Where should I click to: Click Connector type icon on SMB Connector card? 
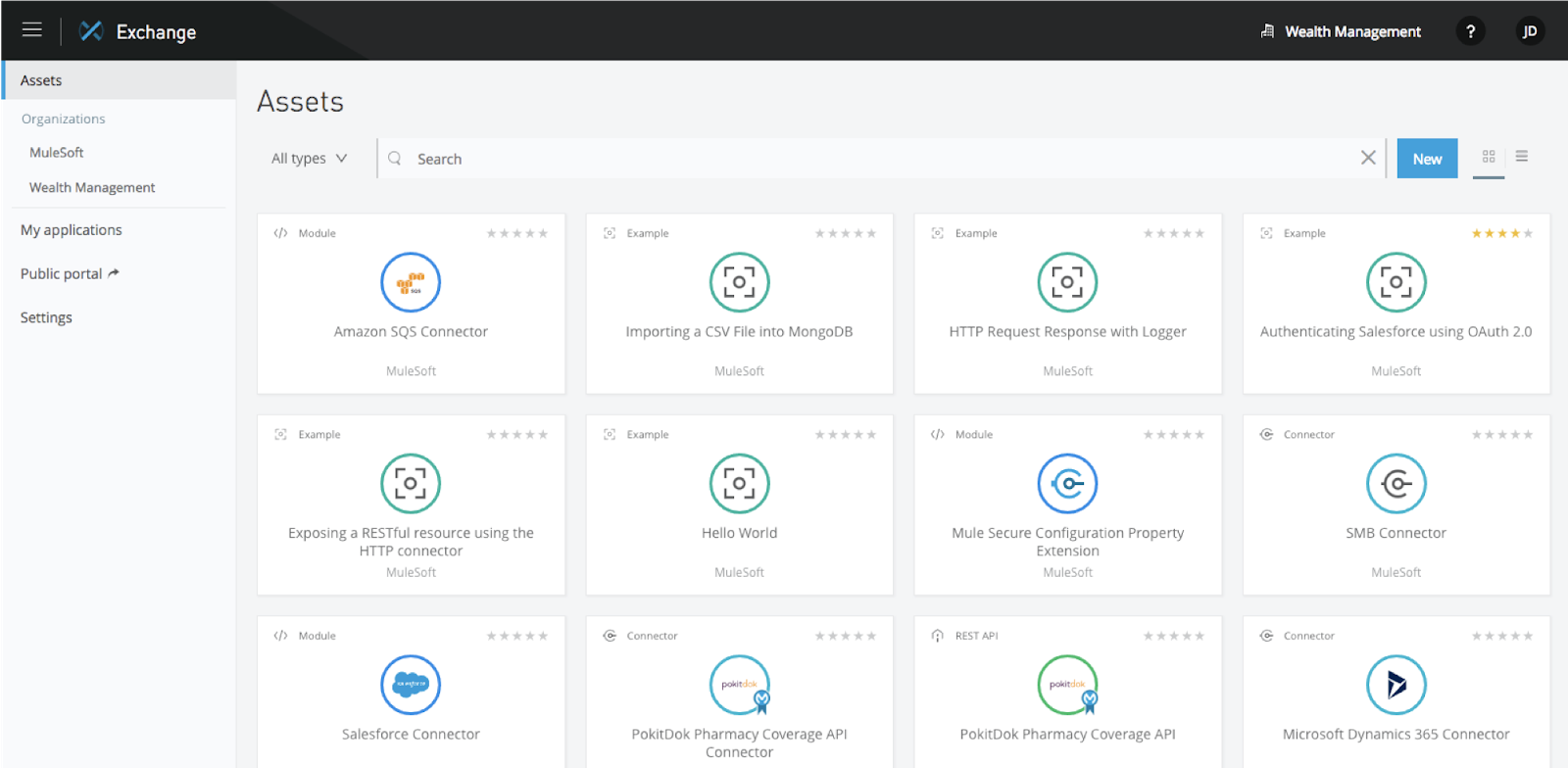pos(1266,434)
